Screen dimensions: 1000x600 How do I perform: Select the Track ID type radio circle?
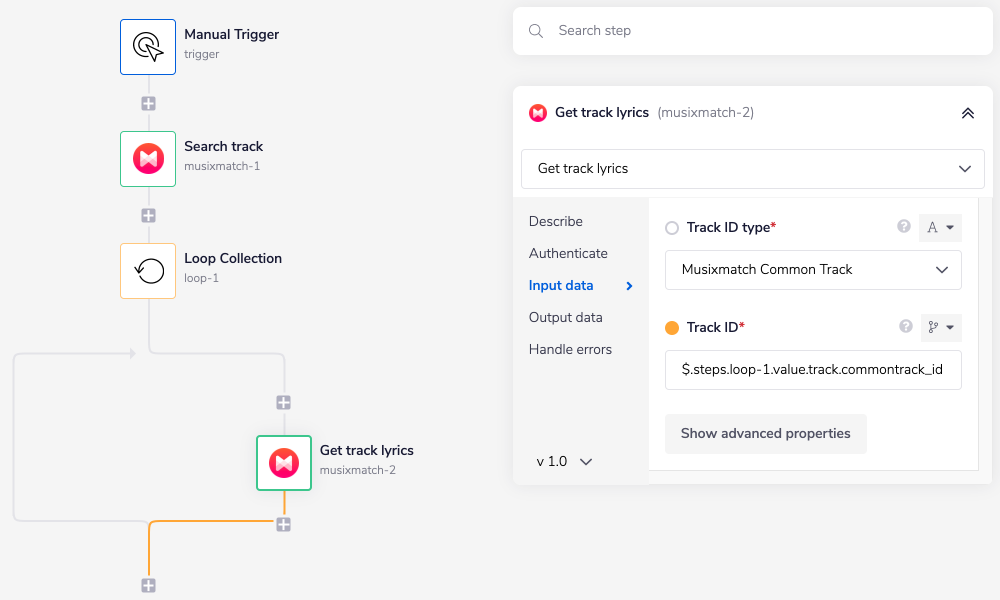(672, 228)
